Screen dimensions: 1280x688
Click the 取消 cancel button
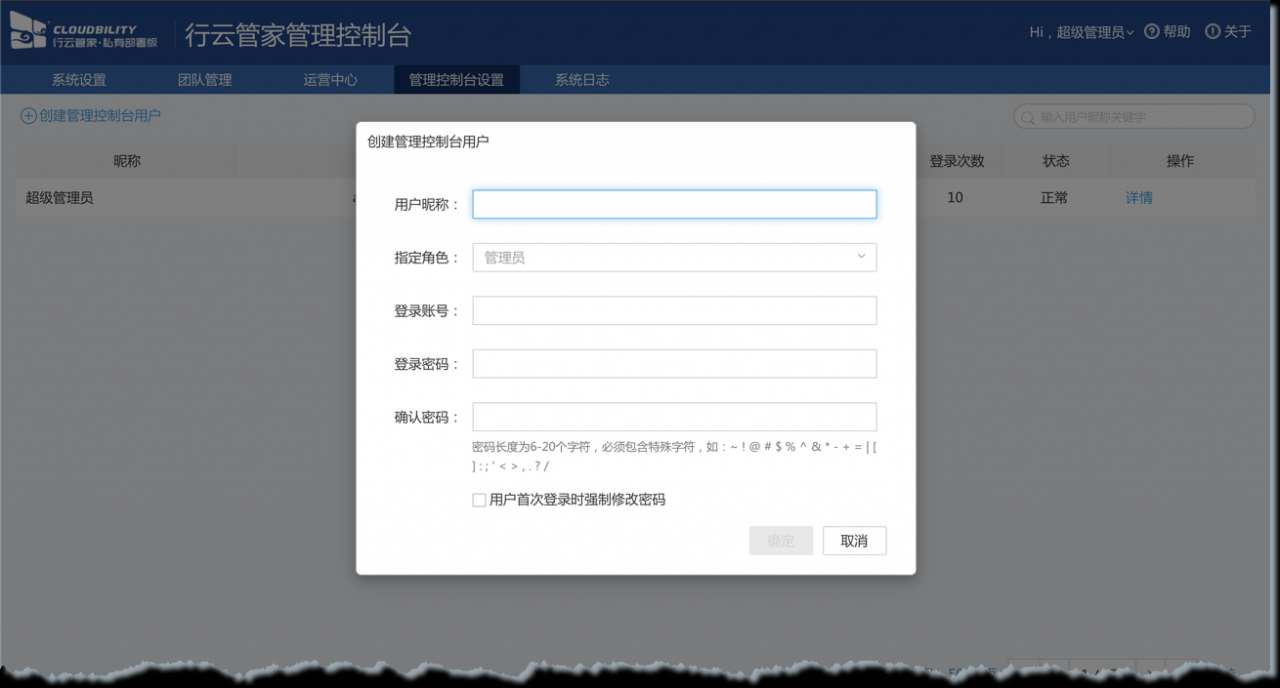pyautogui.click(x=854, y=541)
